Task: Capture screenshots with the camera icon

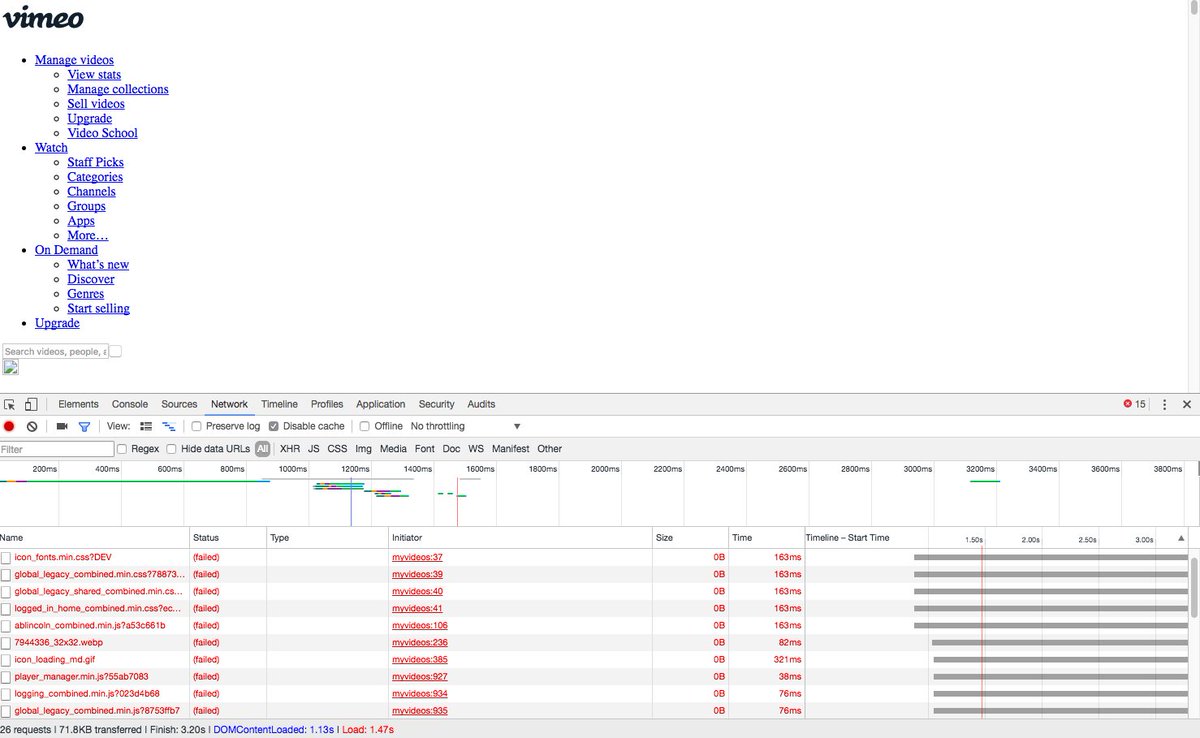Action: 62,426
